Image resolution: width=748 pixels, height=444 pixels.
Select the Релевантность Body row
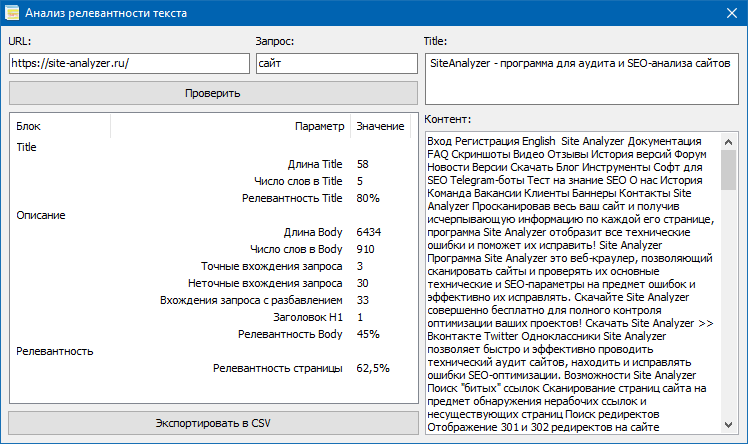click(x=213, y=334)
